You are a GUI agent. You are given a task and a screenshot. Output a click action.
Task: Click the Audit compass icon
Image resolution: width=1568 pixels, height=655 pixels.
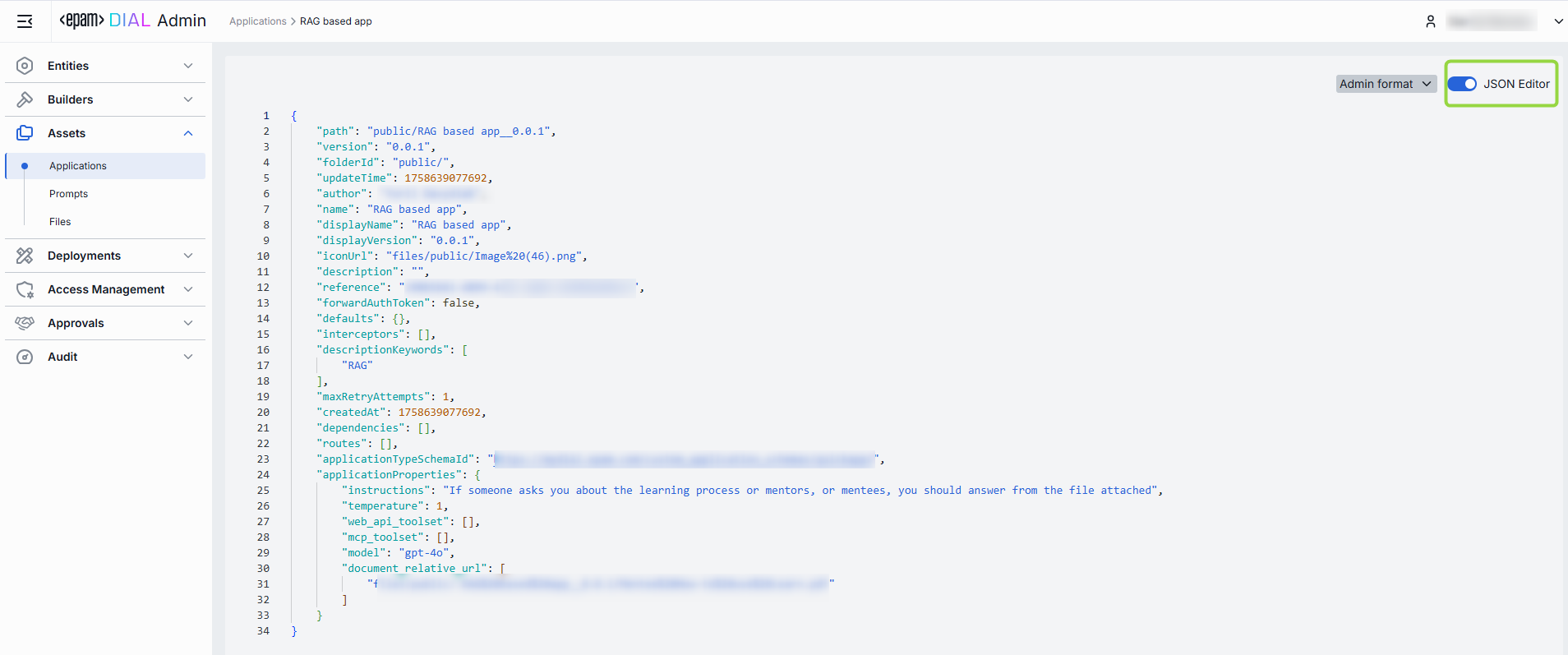25,357
